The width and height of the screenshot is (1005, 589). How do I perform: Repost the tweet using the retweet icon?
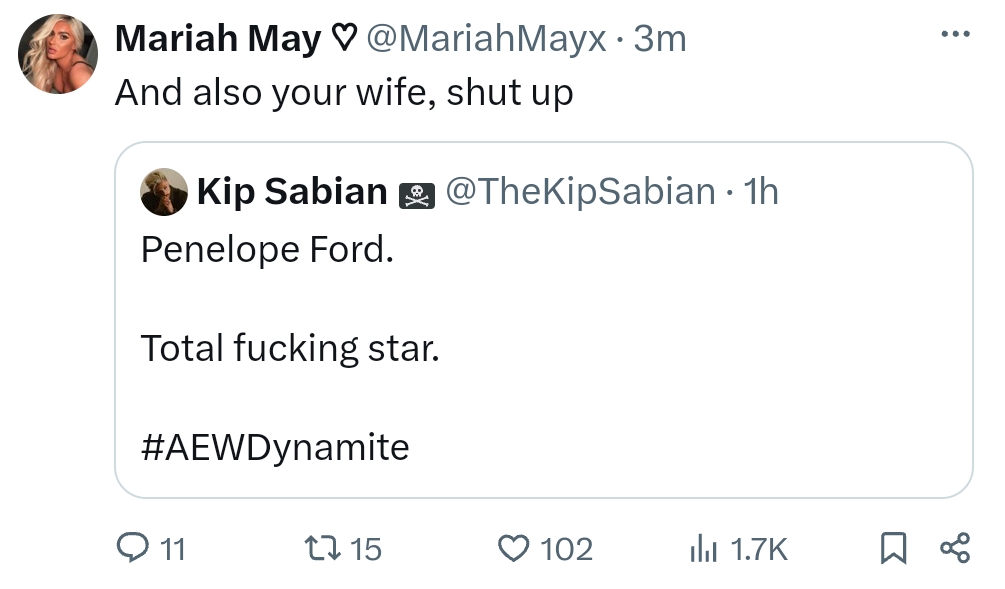point(322,548)
